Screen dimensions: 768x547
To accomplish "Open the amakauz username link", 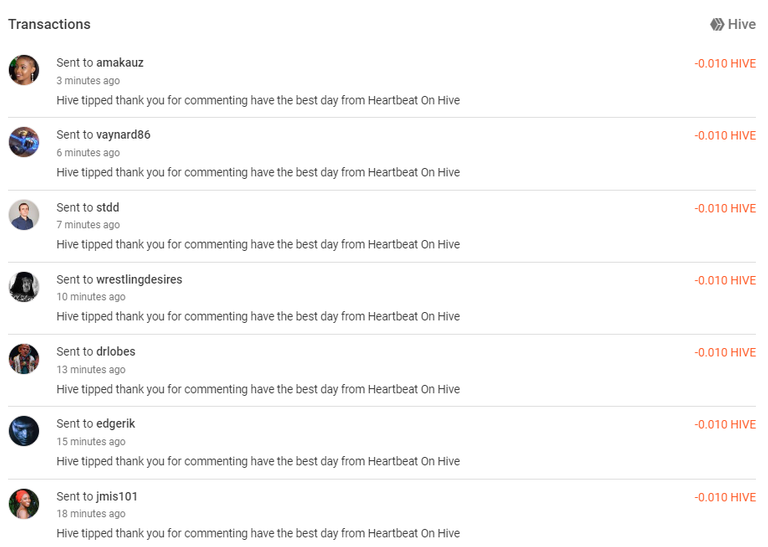I will (120, 63).
